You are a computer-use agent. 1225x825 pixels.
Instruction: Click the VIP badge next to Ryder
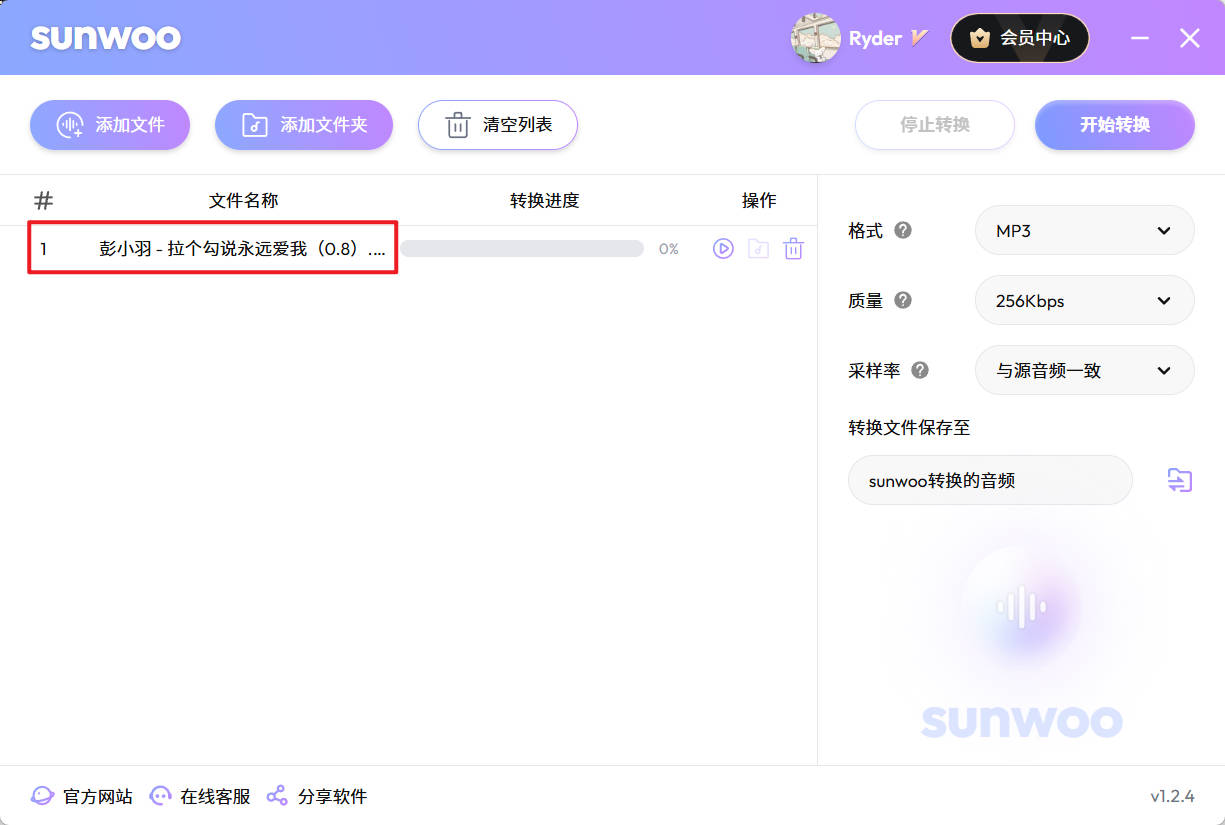tap(919, 38)
